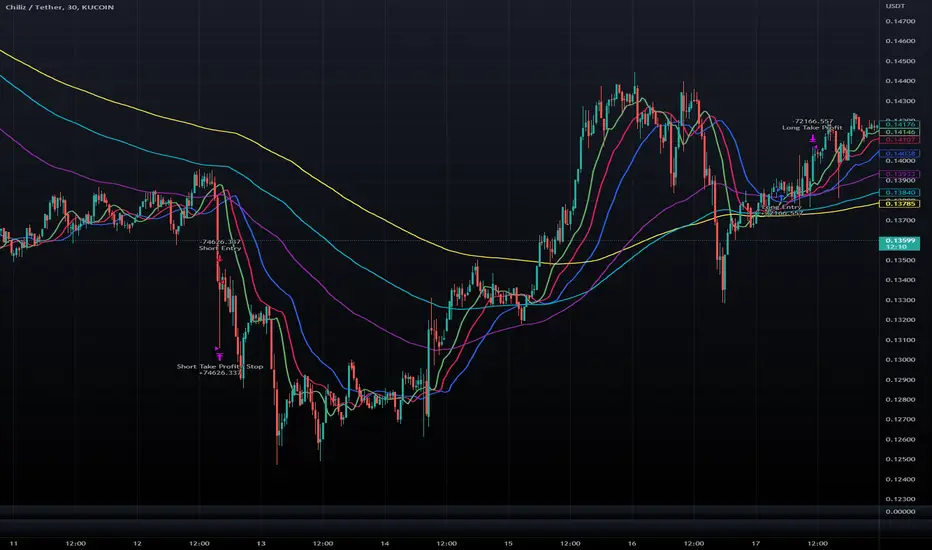Click date 14 on the time axis
Viewport: 932px width, 550px height.
pos(385,543)
